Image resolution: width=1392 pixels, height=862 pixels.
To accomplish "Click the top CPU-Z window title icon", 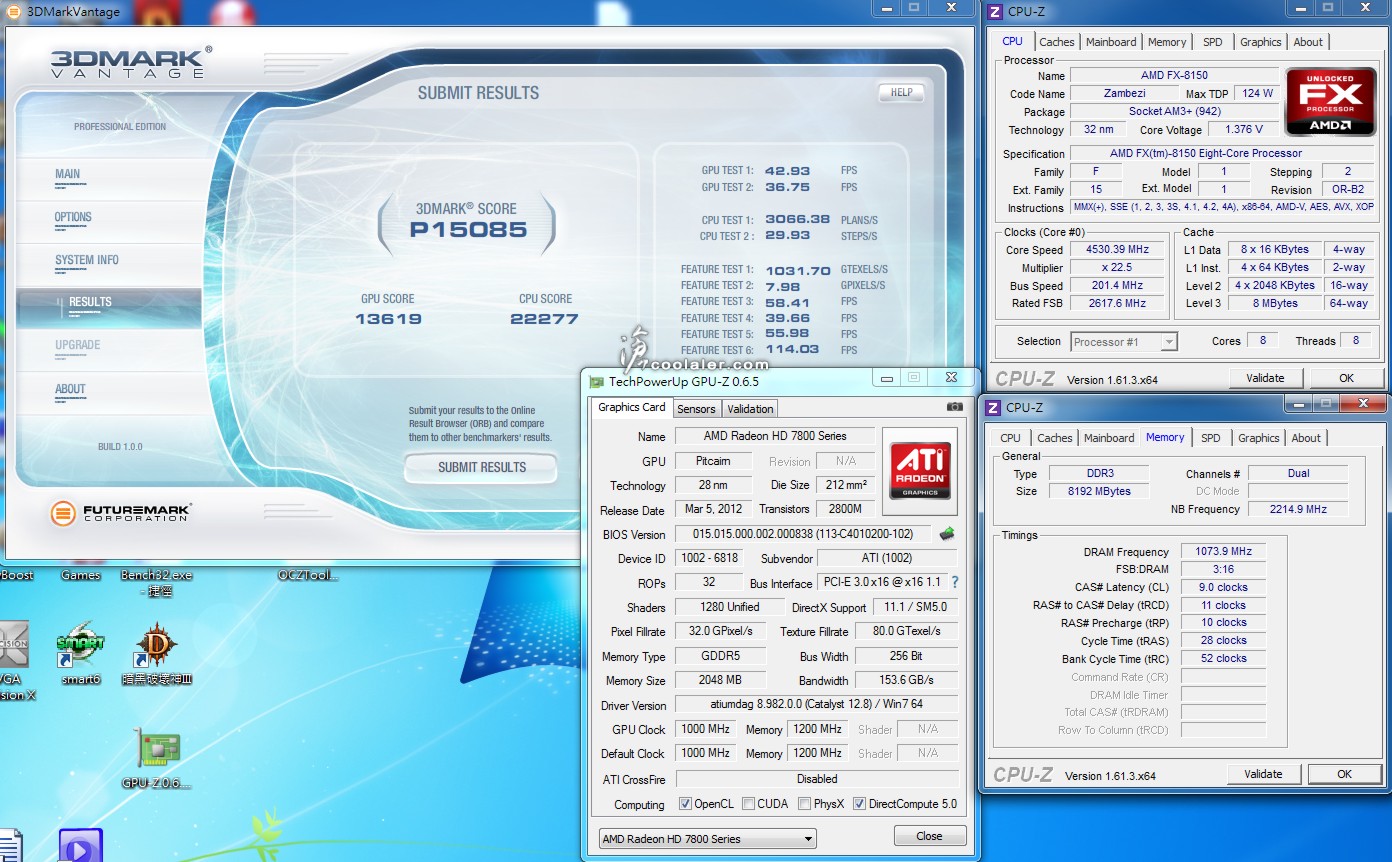I will pos(994,12).
